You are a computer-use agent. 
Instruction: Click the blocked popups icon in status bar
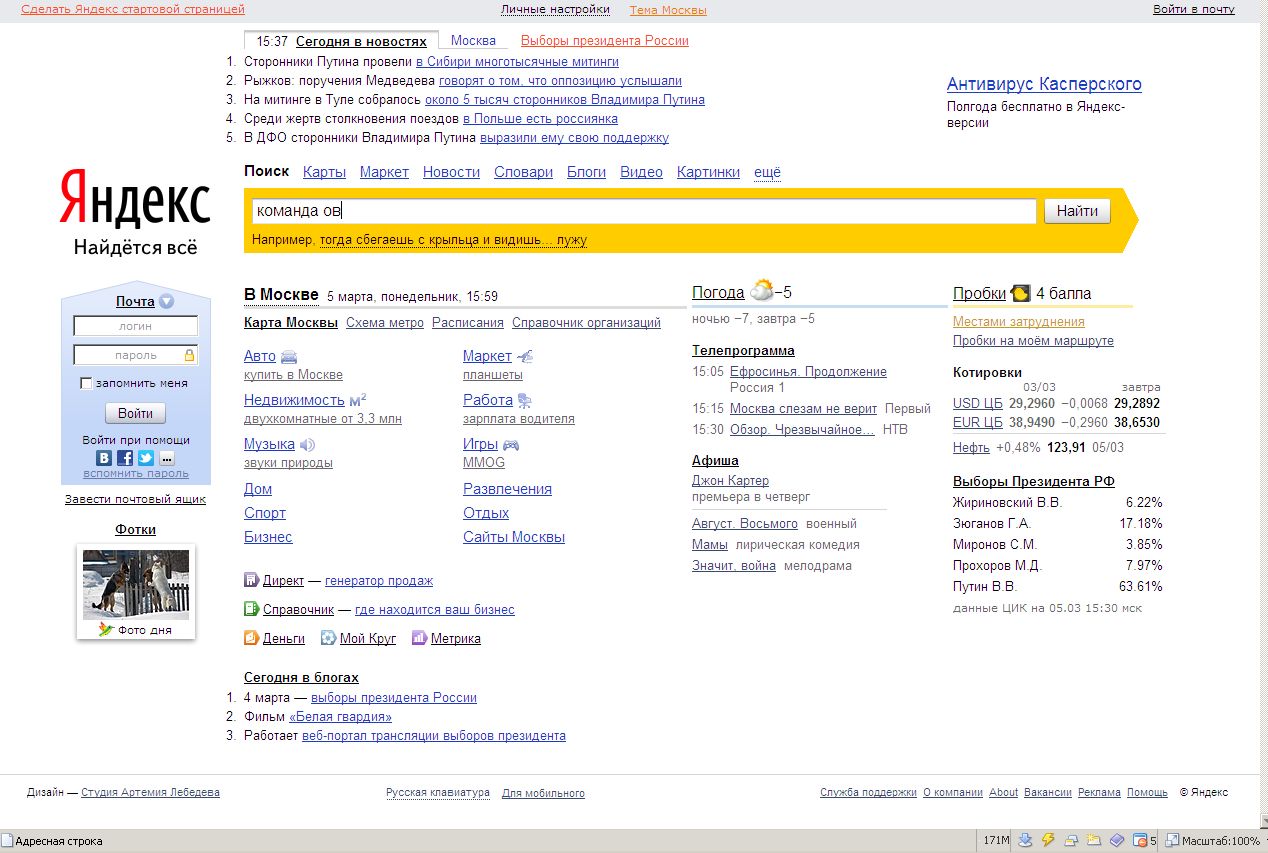point(1140,840)
